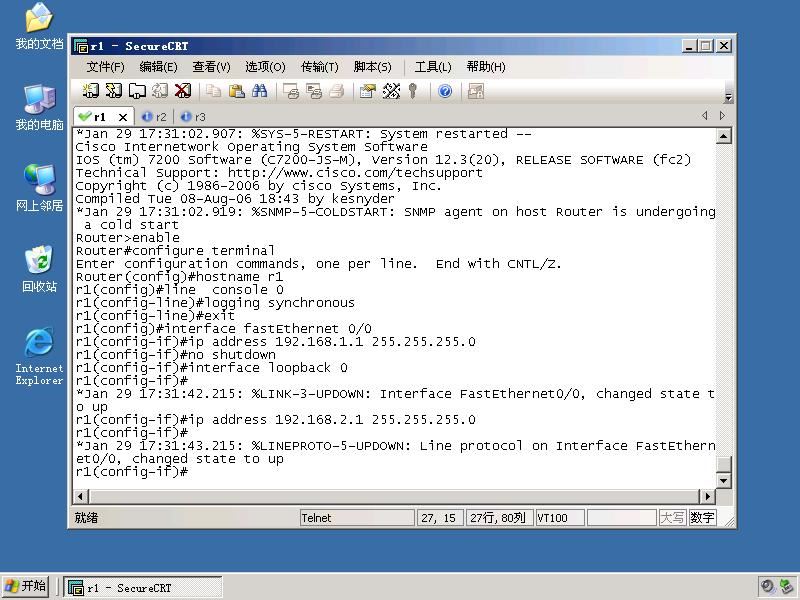Open the 传输(T) menu
The width and height of the screenshot is (800, 600).
click(319, 67)
